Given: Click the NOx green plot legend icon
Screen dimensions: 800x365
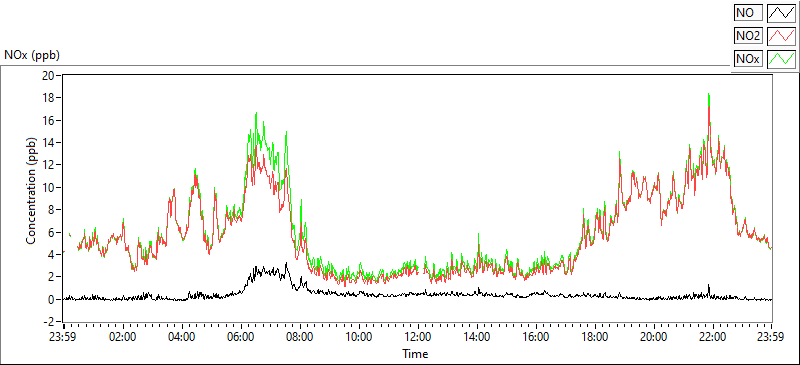Looking at the screenshot, I should coord(782,59).
